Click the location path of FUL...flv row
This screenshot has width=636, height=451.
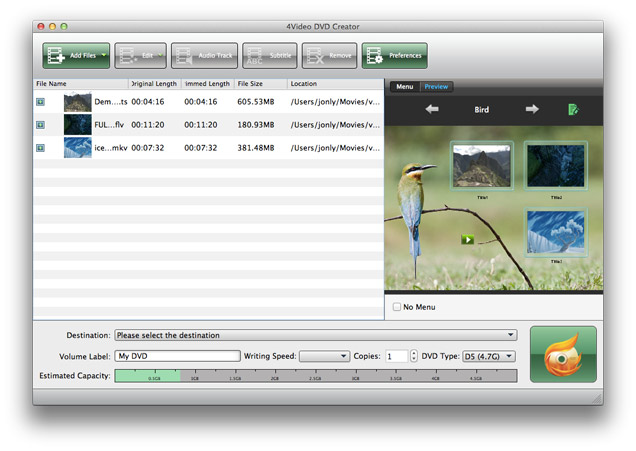click(x=335, y=125)
